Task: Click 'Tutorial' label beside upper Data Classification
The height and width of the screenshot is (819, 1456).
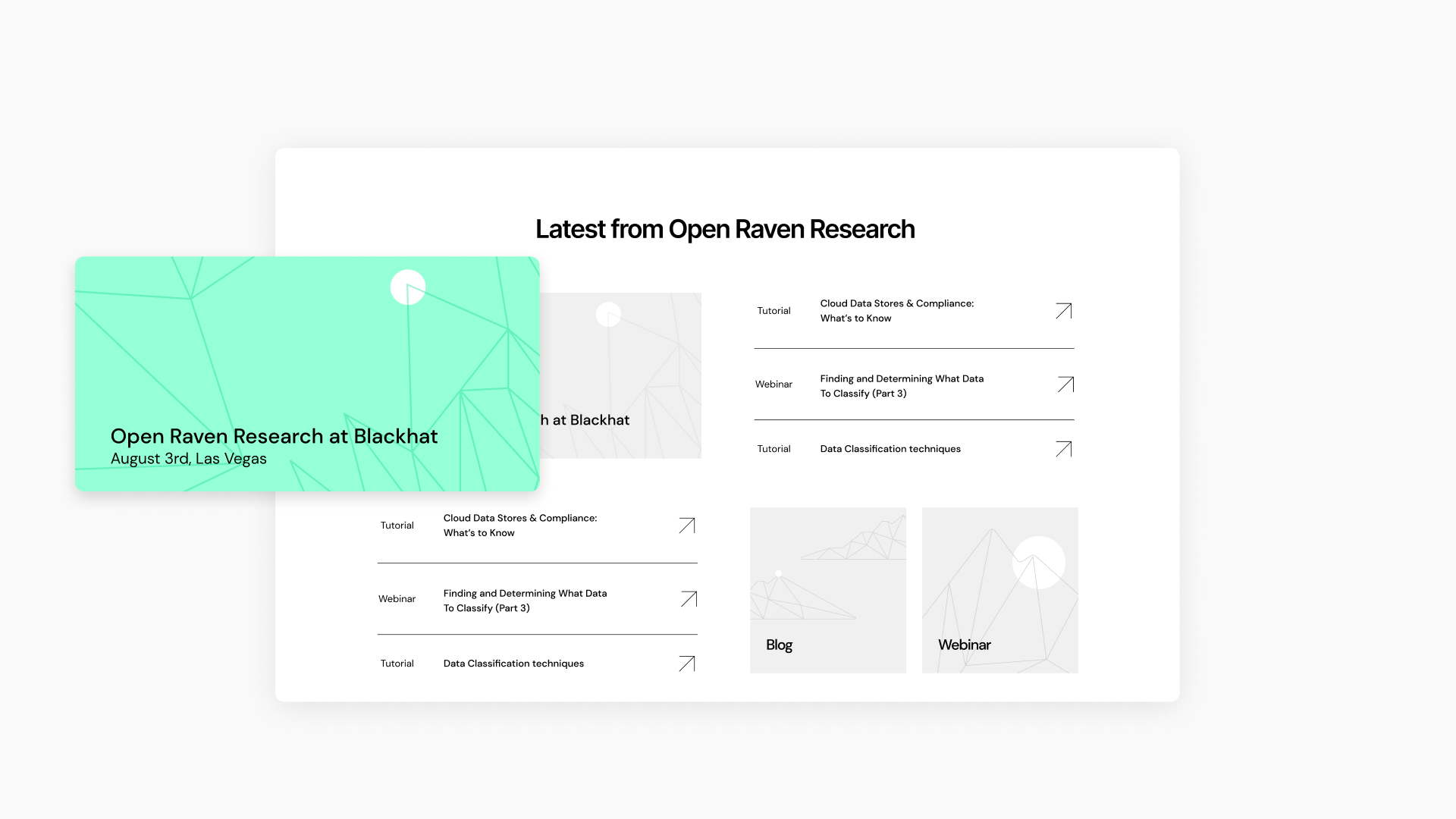Action: (x=773, y=449)
